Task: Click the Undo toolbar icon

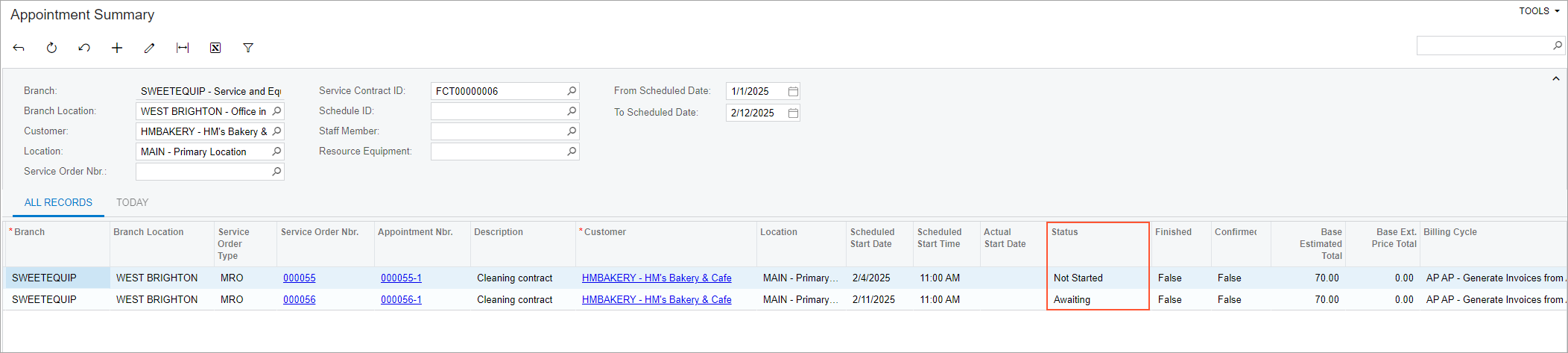Action: [x=84, y=48]
